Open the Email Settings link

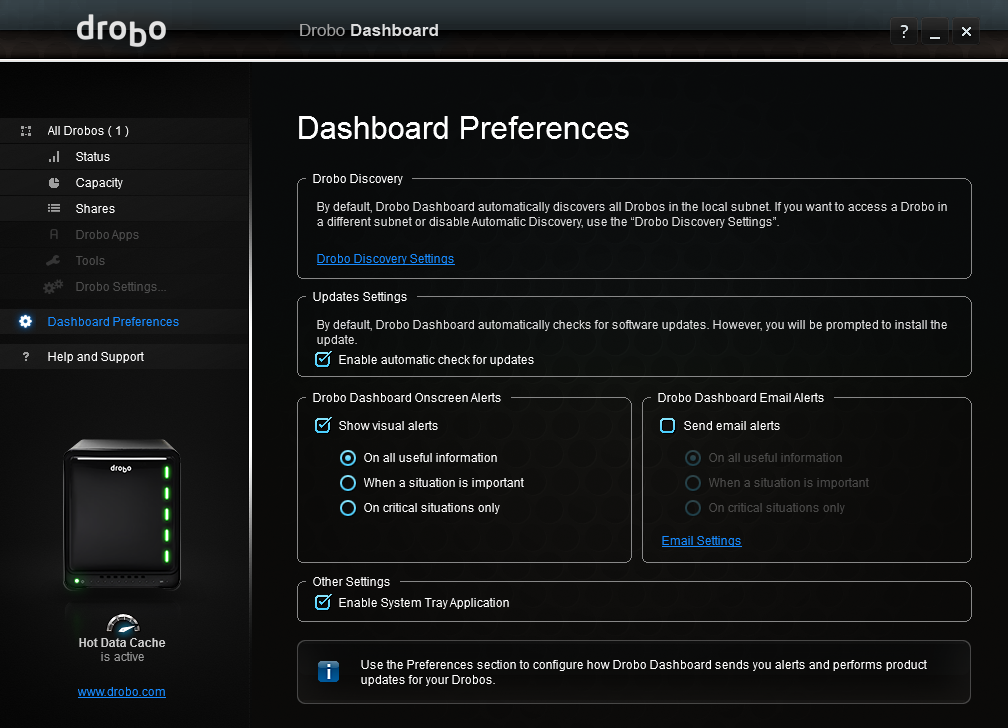(701, 541)
